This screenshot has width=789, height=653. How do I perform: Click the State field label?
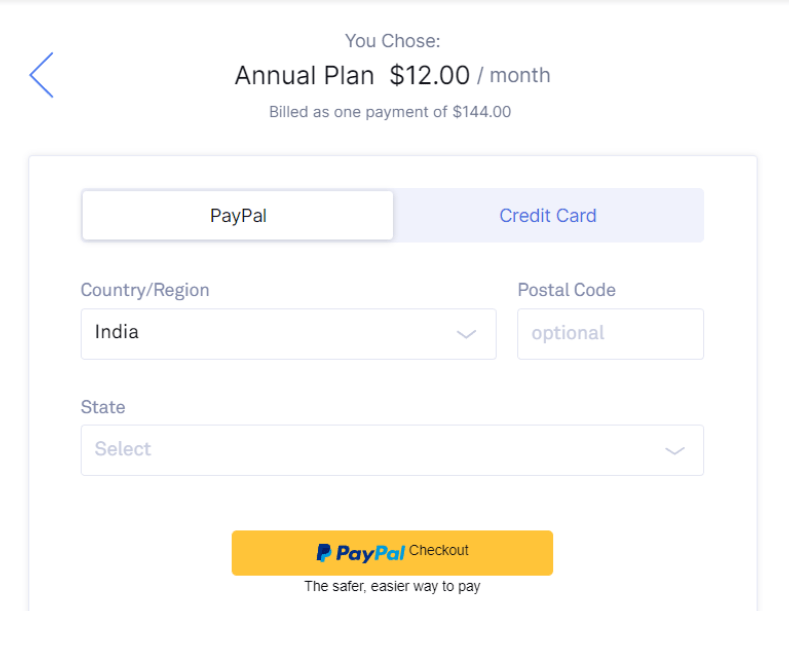pos(103,407)
